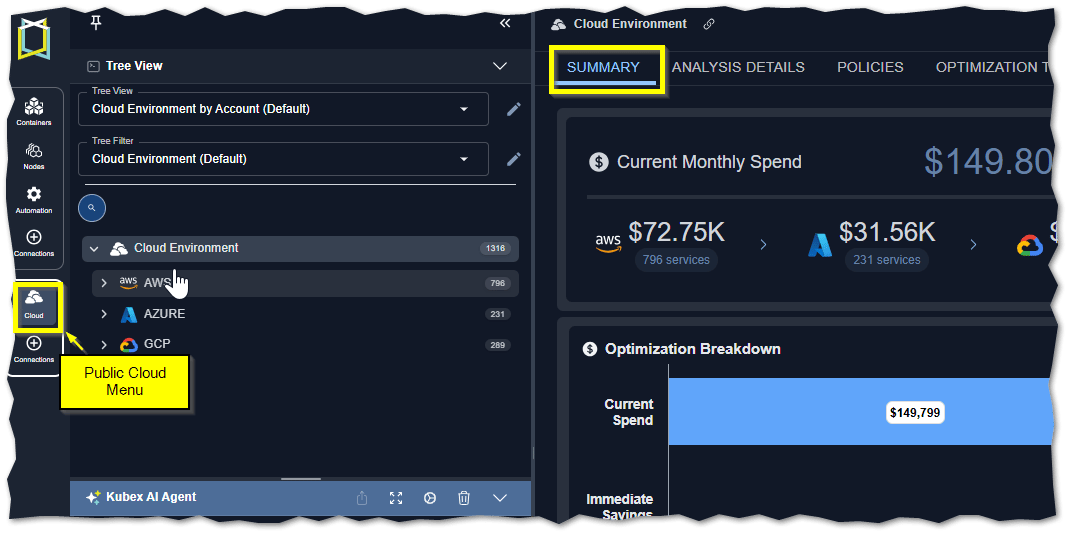Click the tree search magnifier button

point(92,208)
